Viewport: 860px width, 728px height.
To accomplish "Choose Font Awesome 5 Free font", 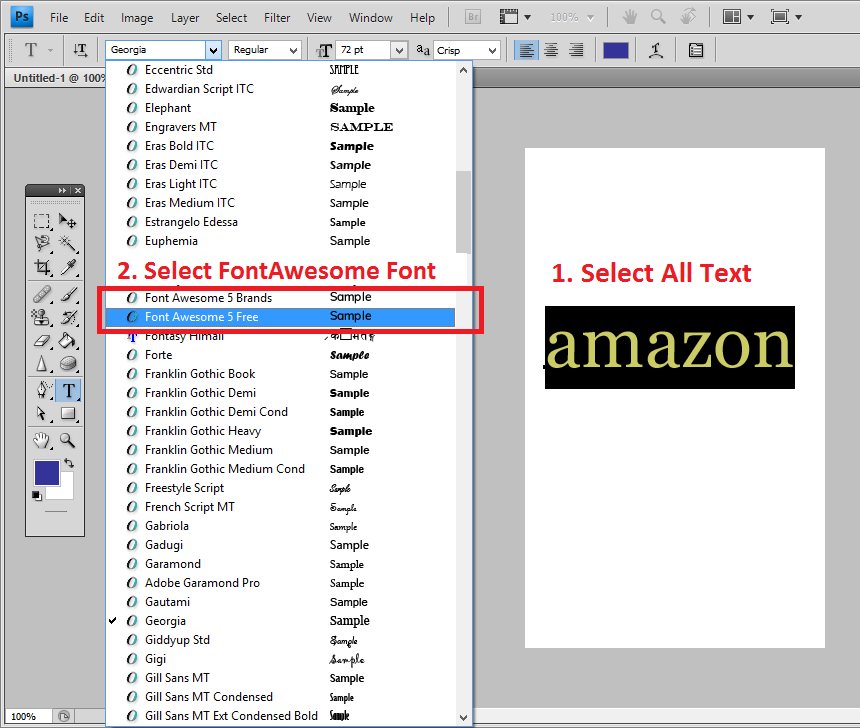I will point(280,317).
